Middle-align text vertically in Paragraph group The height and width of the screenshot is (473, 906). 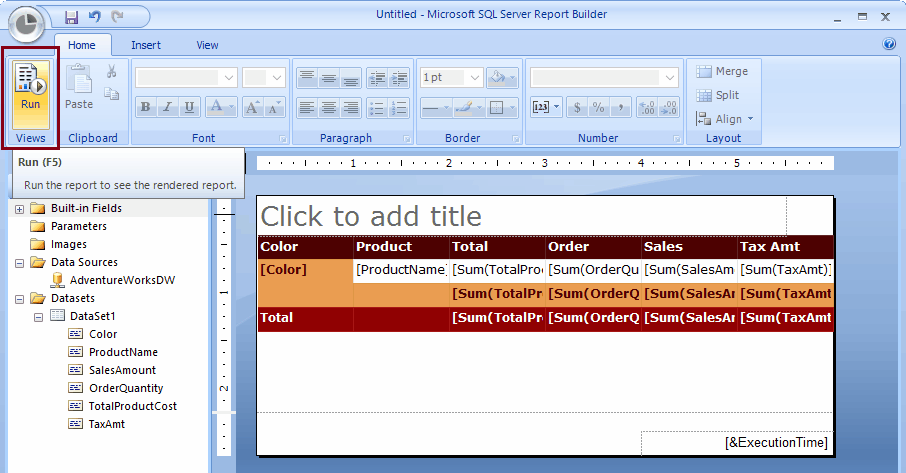click(329, 77)
